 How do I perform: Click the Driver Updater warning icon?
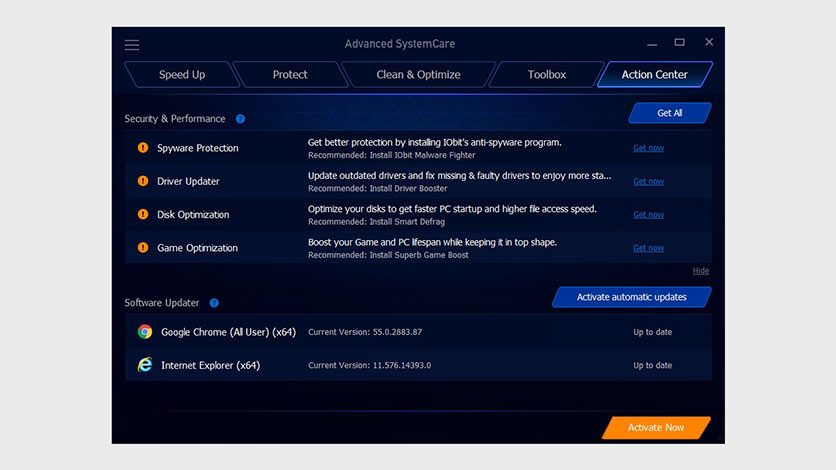pyautogui.click(x=143, y=181)
